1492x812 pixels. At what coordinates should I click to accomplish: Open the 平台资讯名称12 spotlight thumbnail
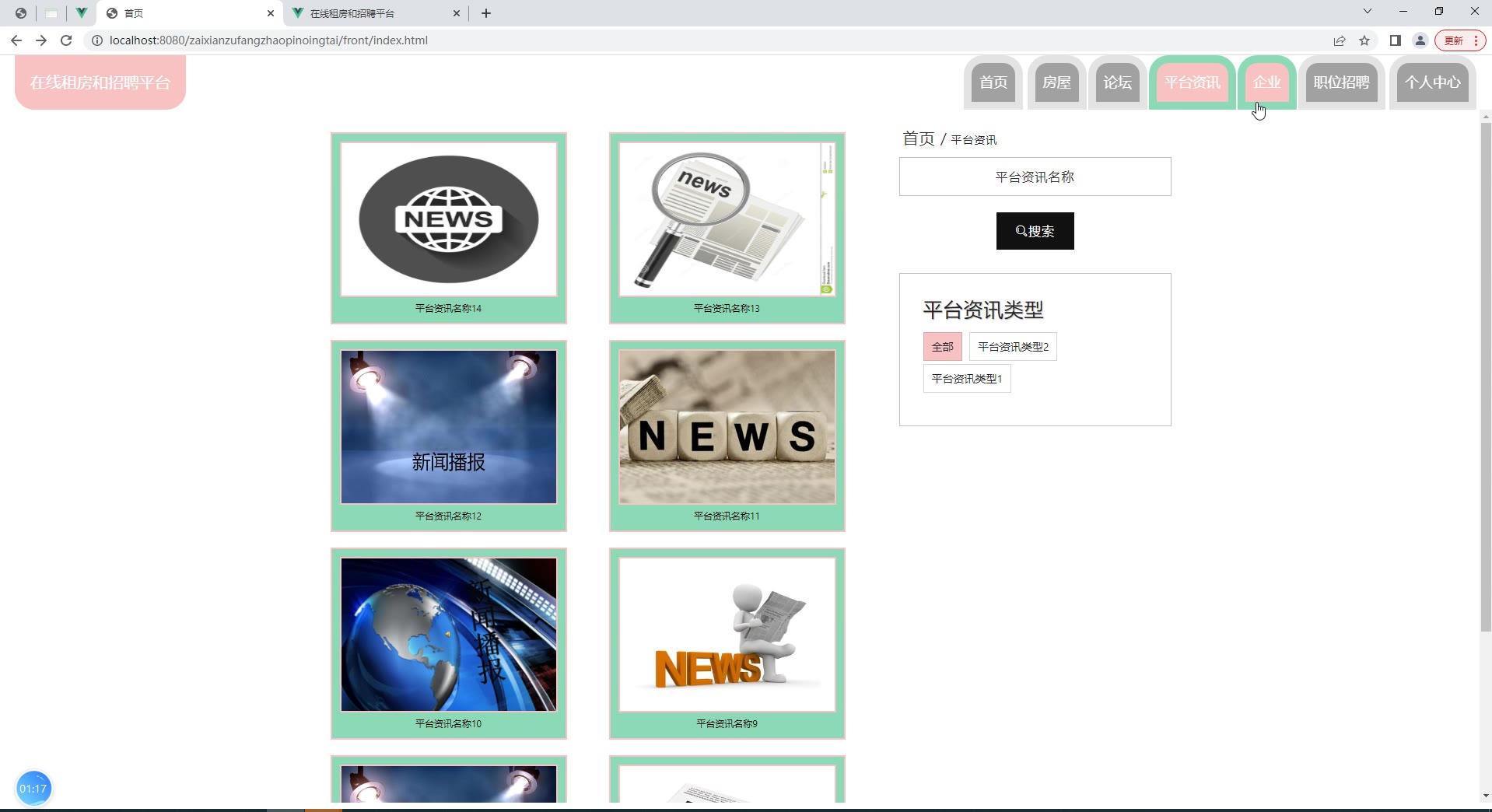(x=449, y=427)
